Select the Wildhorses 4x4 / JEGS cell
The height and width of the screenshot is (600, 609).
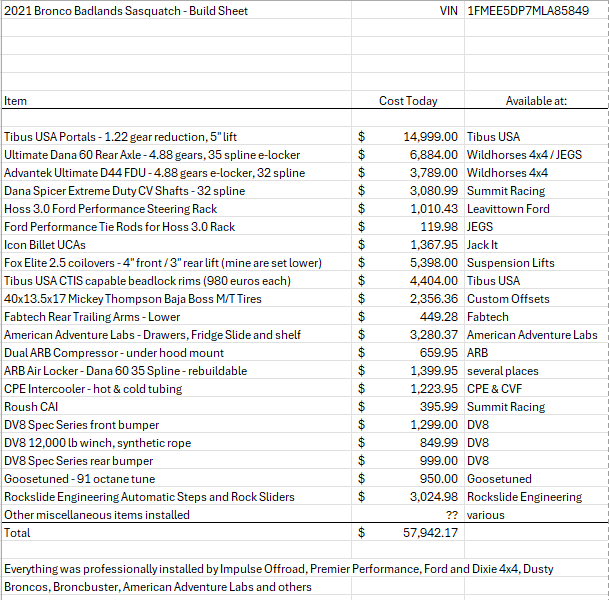point(536,155)
